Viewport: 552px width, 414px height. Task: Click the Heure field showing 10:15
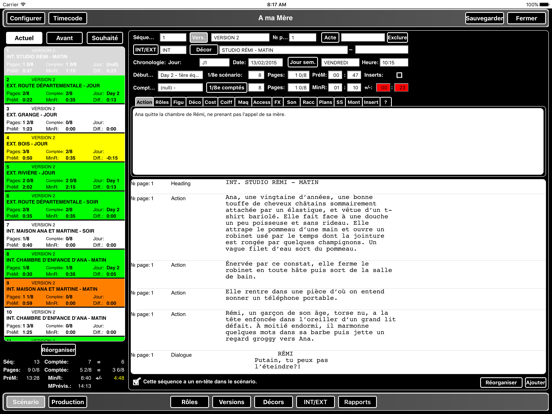pos(394,63)
